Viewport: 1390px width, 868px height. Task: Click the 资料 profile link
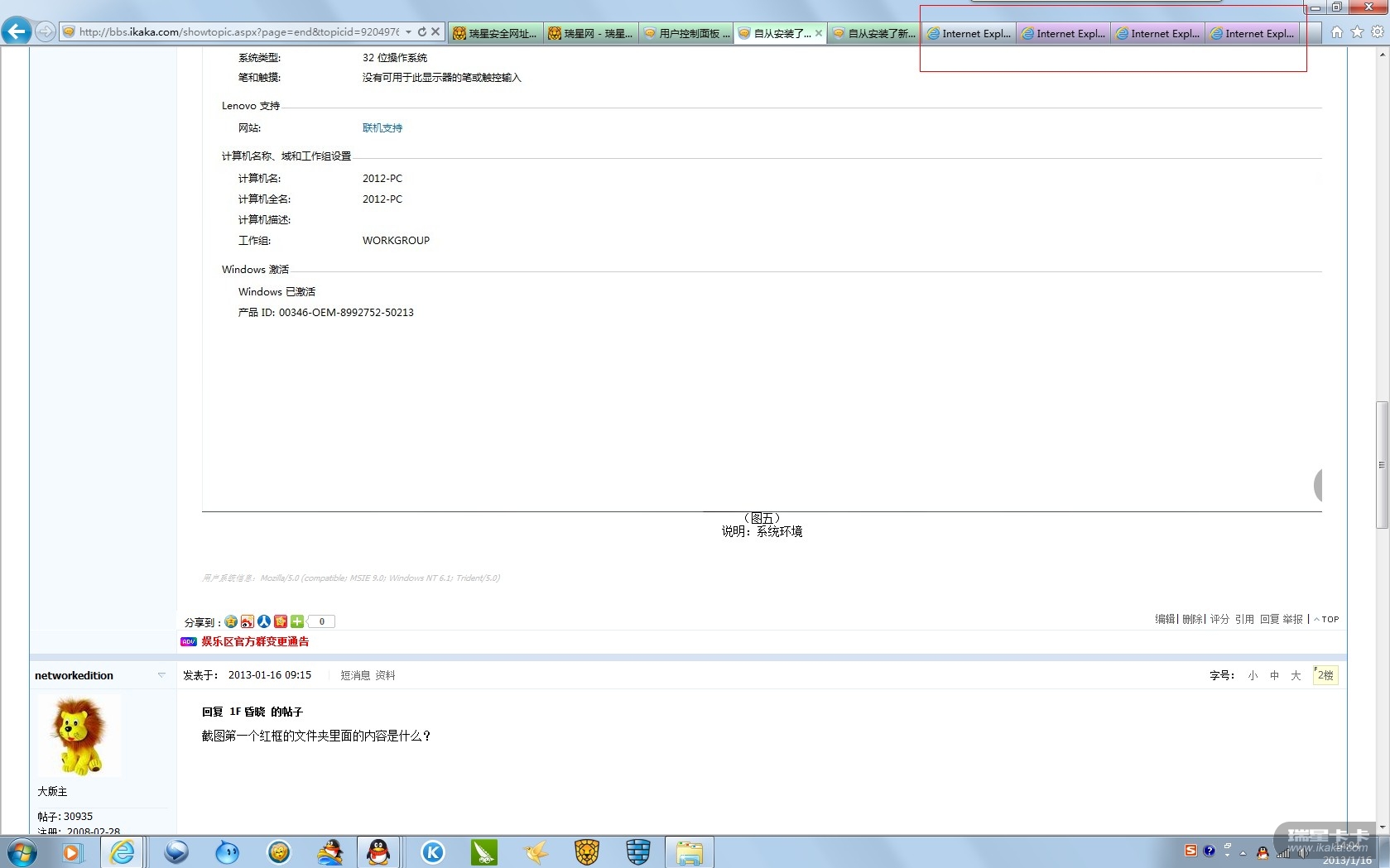[385, 675]
